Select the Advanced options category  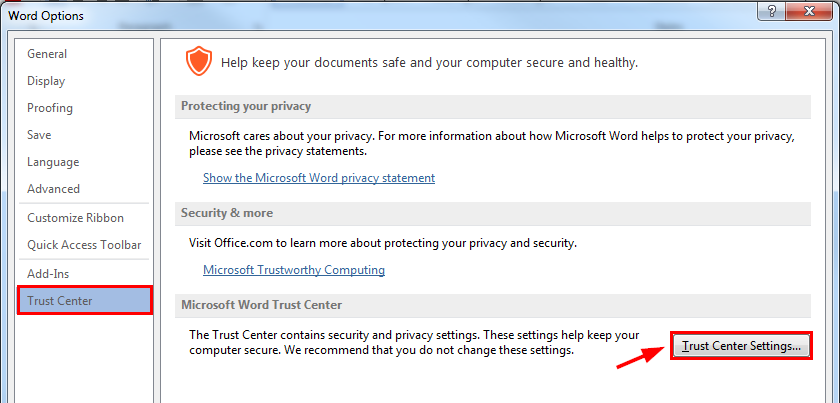[x=53, y=189]
